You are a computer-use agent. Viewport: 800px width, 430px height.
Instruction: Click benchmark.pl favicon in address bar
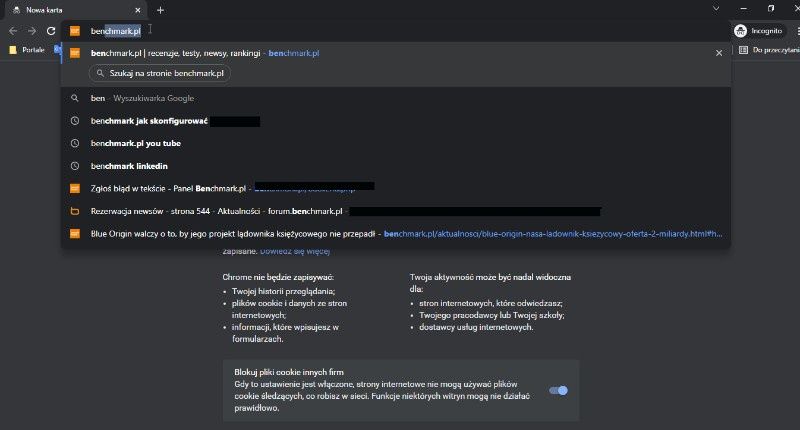pos(74,31)
